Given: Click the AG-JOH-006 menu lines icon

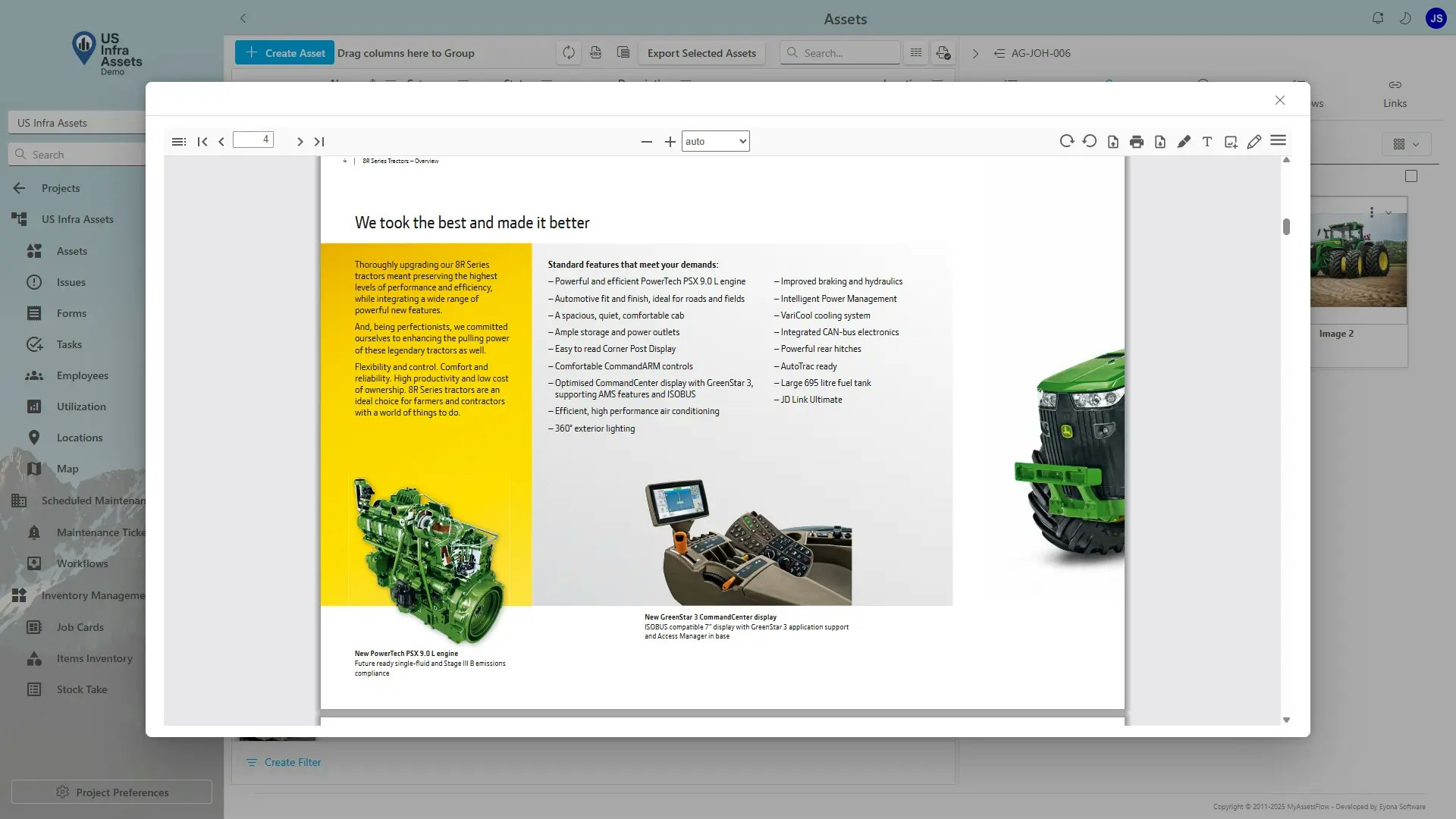Looking at the screenshot, I should [999, 54].
